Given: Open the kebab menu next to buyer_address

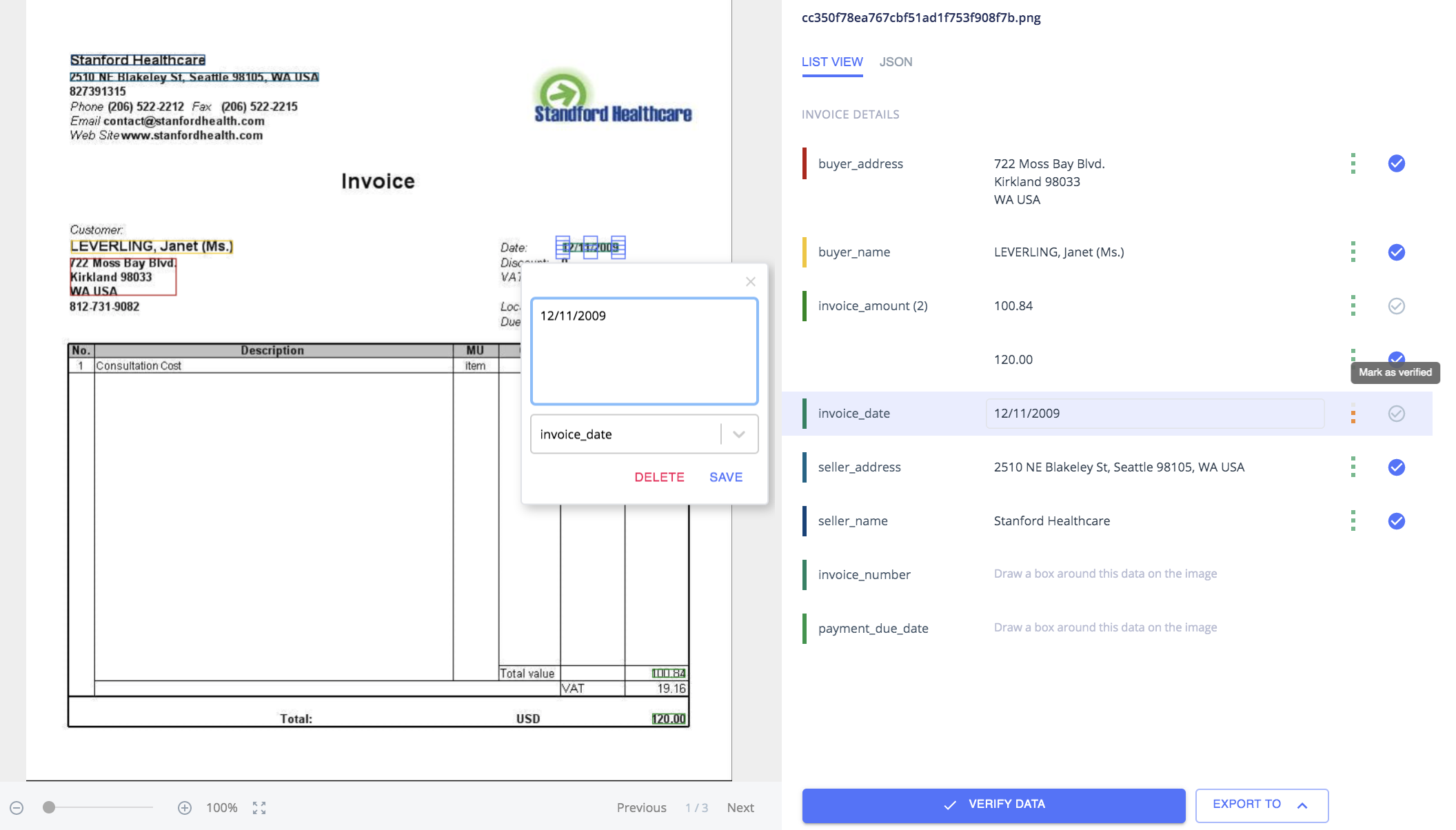Looking at the screenshot, I should coord(1353,163).
